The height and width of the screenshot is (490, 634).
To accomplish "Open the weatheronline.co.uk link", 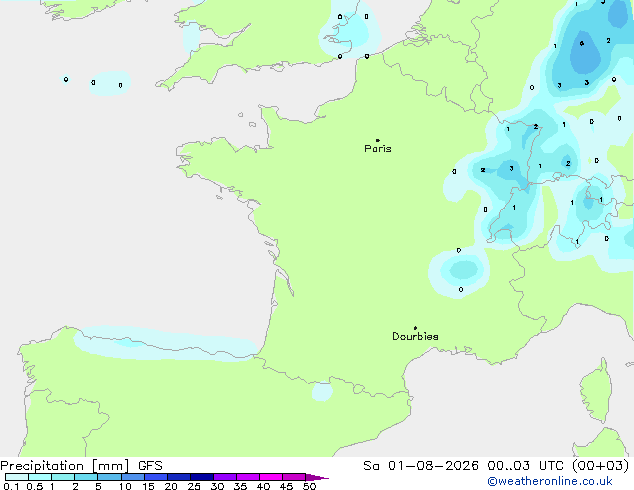I will tap(550, 481).
